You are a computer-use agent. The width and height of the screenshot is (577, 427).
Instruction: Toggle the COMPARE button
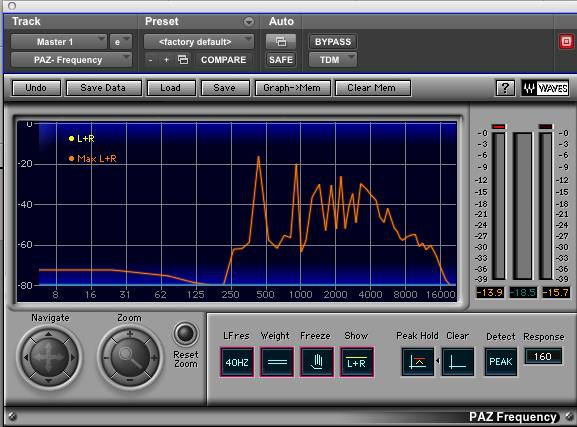click(223, 60)
